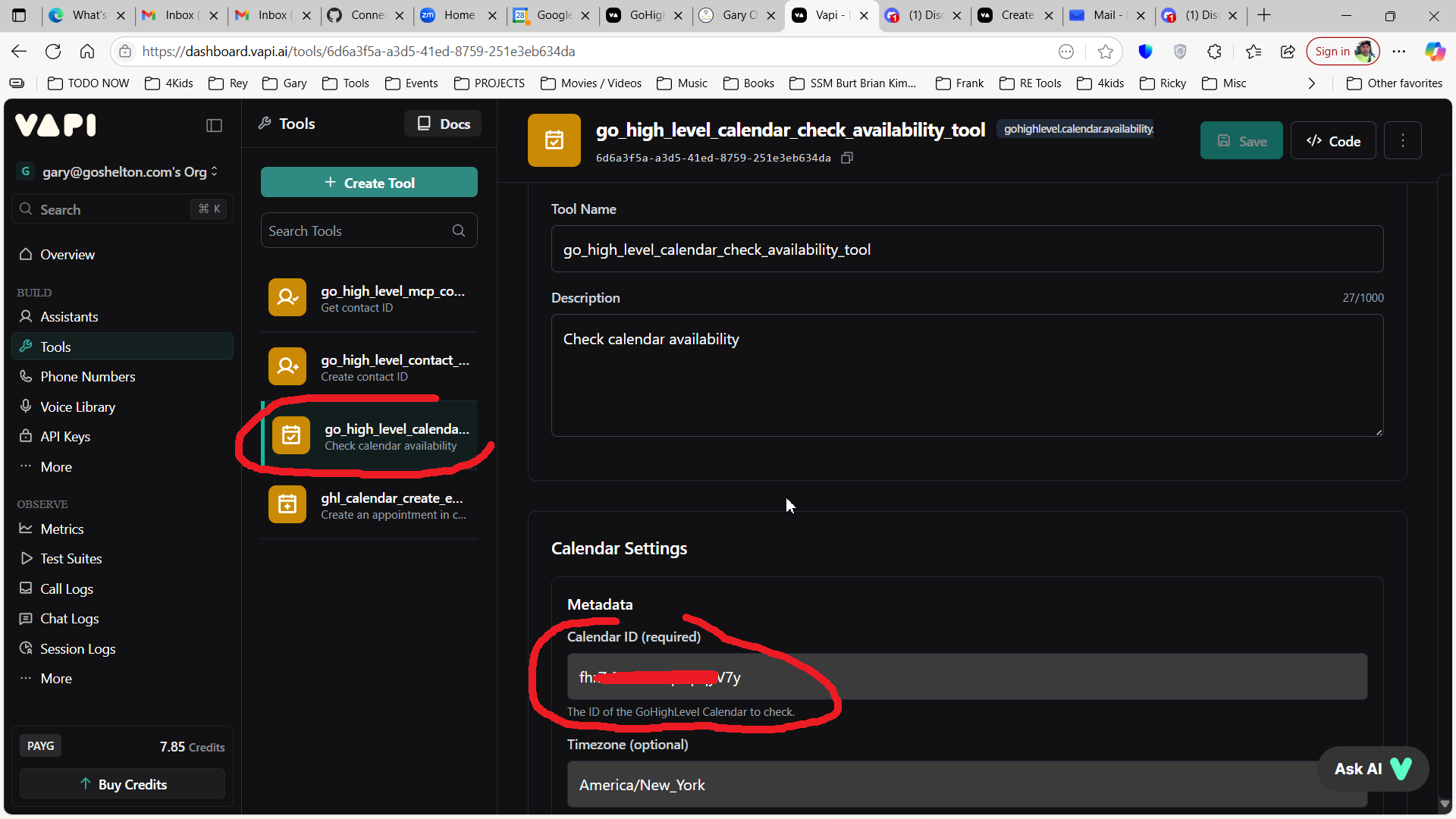Copy the tool ID with copy icon

coord(847,158)
